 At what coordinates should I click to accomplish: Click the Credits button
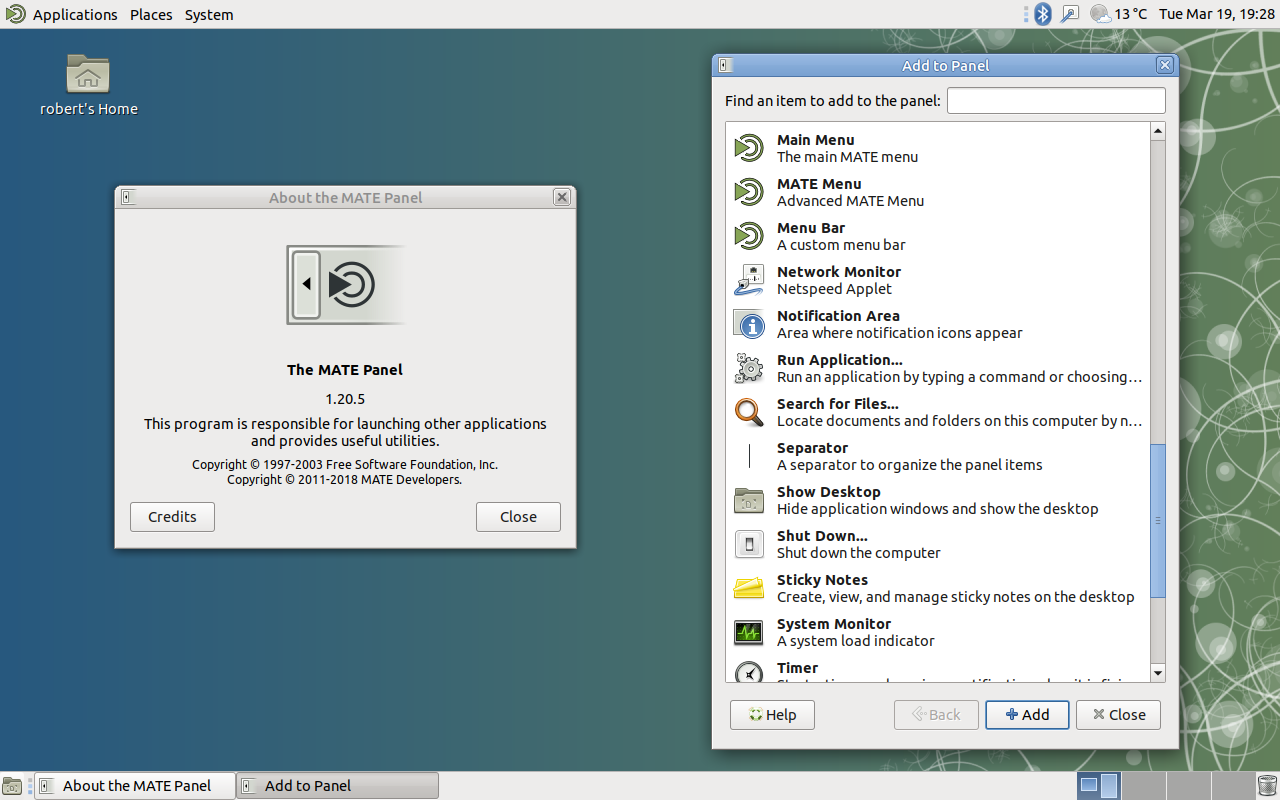click(x=172, y=517)
